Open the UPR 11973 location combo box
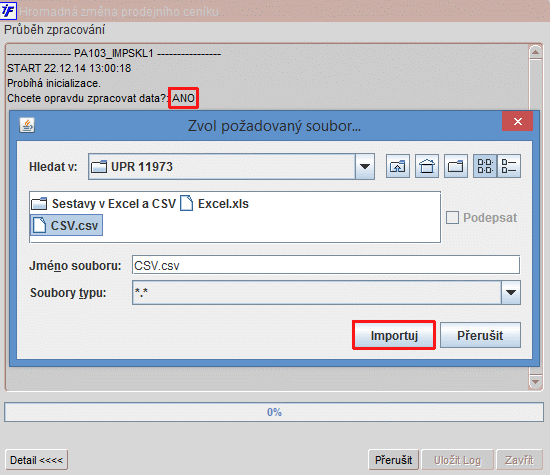Viewport: 550px width, 475px height. pos(232,167)
